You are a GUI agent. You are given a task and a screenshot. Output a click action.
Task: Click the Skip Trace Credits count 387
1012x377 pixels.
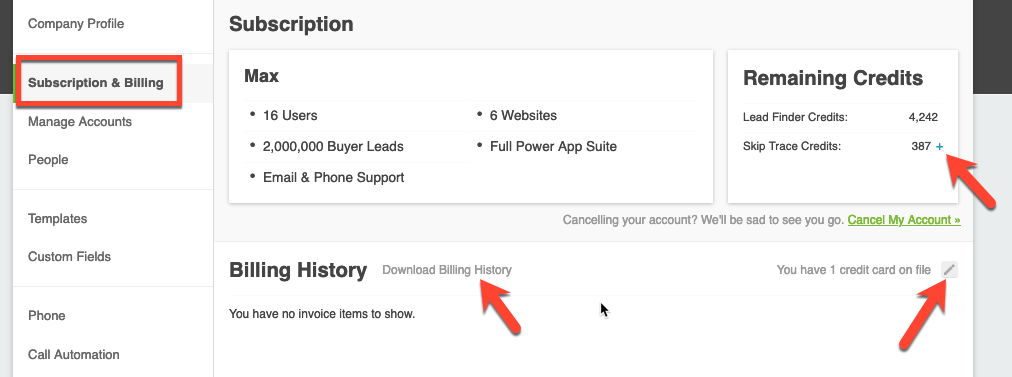coord(921,147)
